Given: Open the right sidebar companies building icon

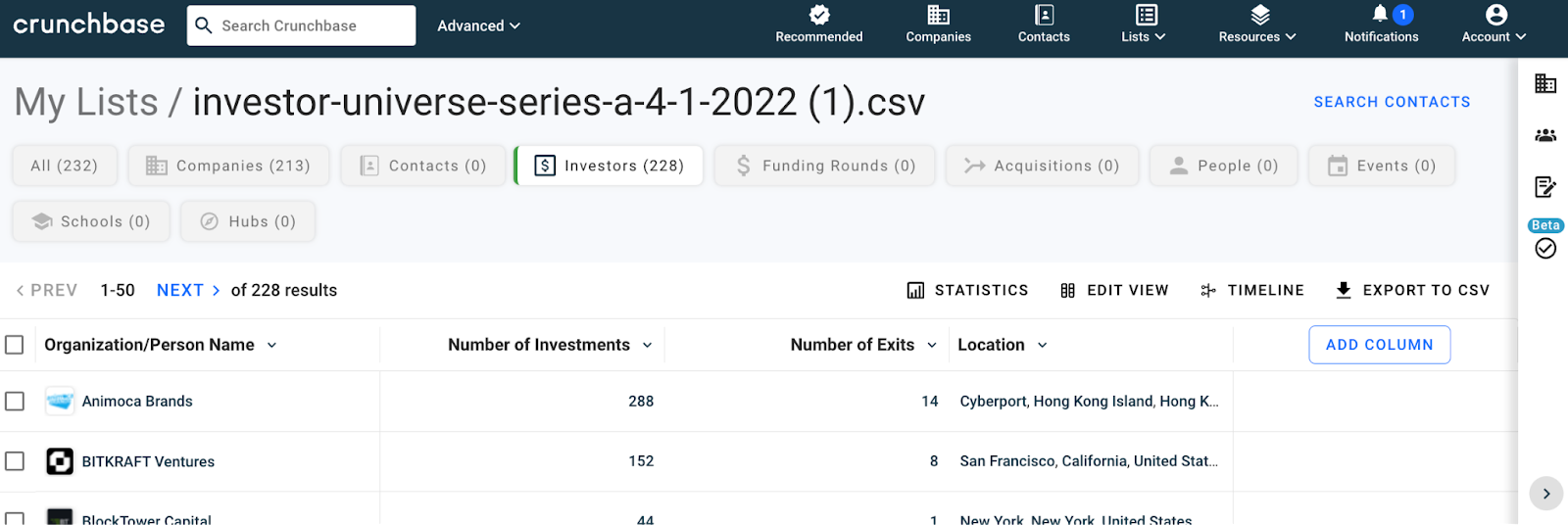Looking at the screenshot, I should (x=1545, y=83).
